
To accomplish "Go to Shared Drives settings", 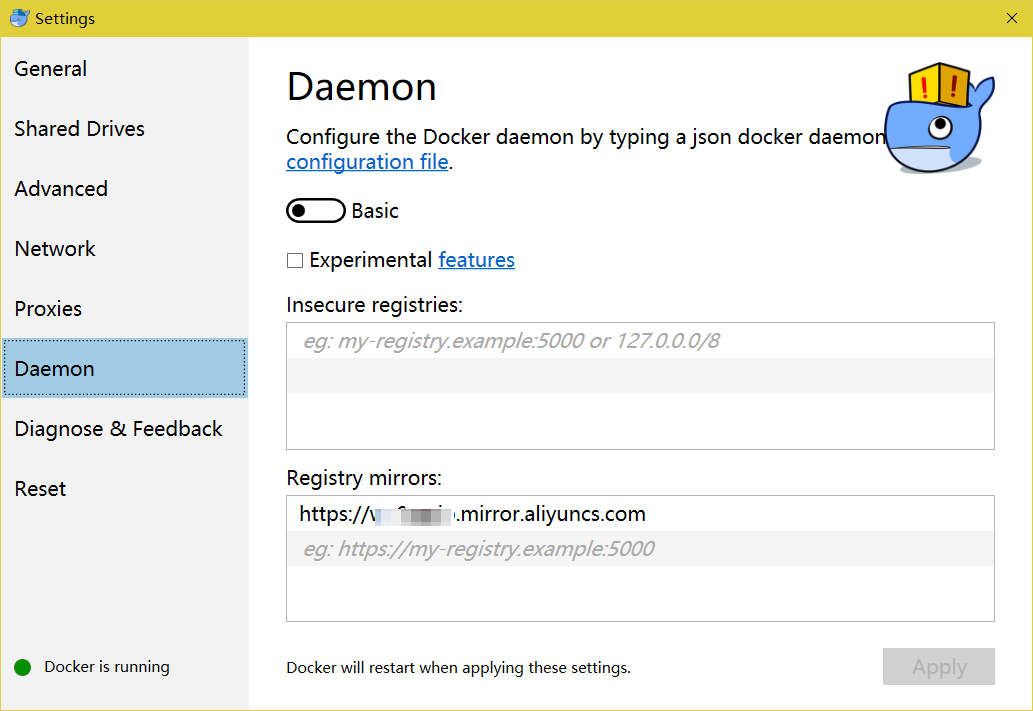I will coord(125,128).
